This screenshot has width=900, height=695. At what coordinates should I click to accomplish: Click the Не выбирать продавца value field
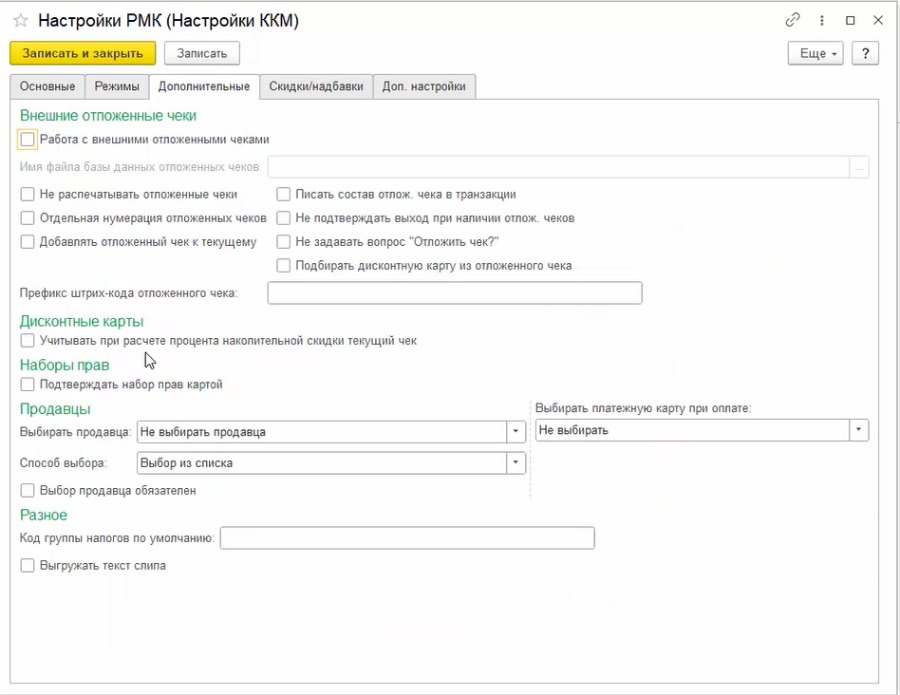(321, 432)
